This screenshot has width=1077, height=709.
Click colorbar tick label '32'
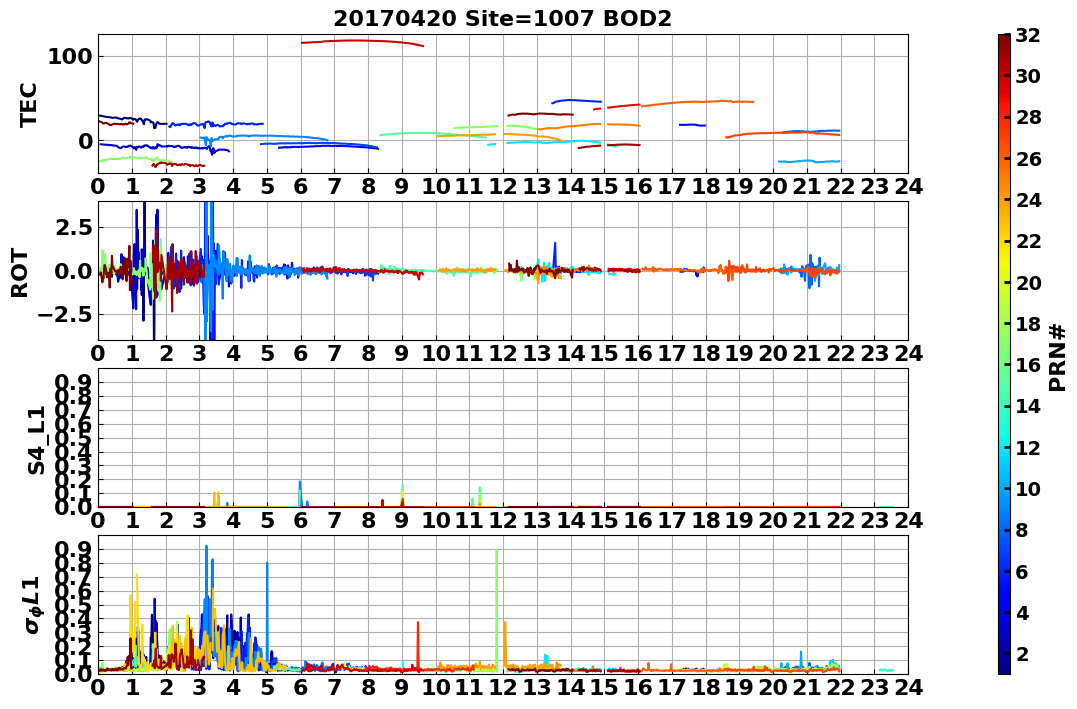1028,35
